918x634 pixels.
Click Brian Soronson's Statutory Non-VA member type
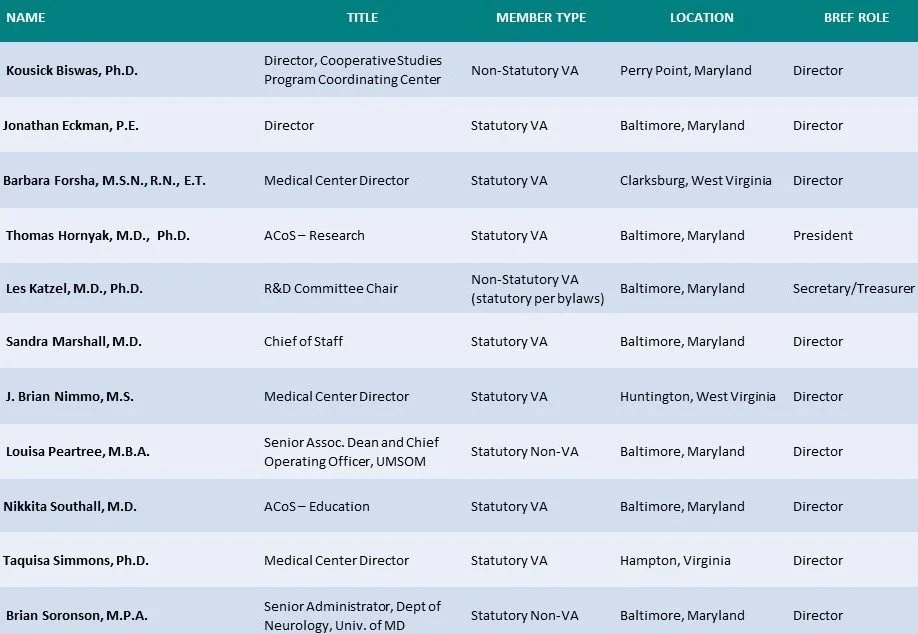pyautogui.click(x=525, y=615)
